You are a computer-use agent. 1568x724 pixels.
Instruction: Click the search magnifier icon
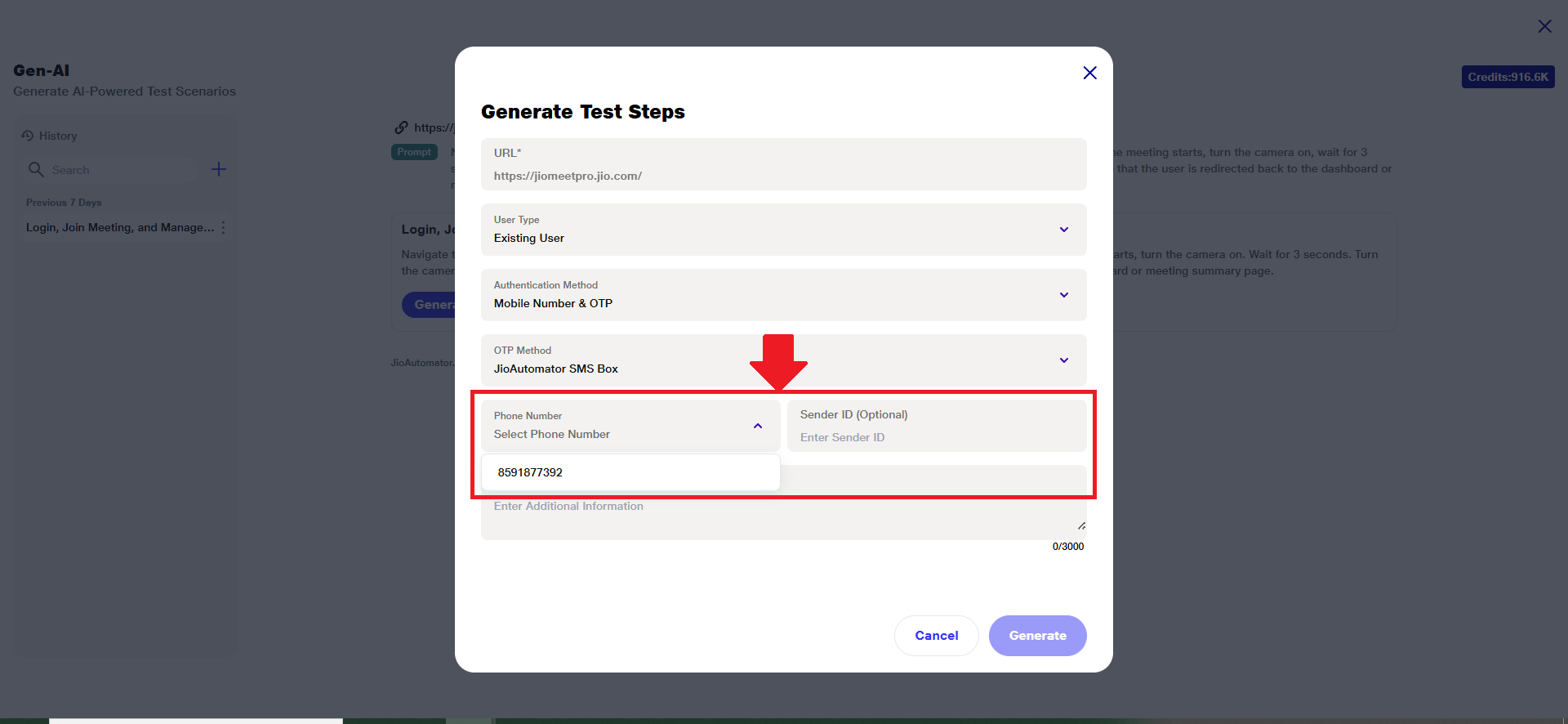click(36, 169)
